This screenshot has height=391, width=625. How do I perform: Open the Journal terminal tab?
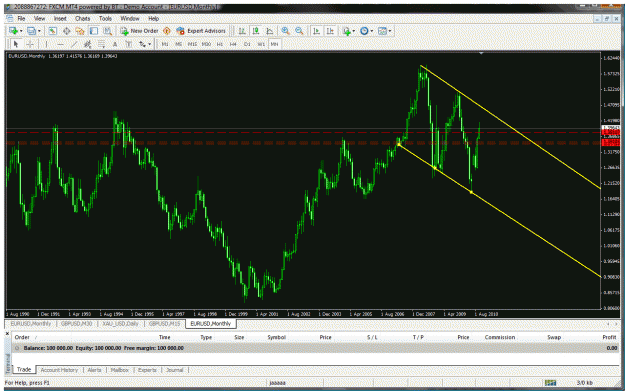pyautogui.click(x=175, y=370)
